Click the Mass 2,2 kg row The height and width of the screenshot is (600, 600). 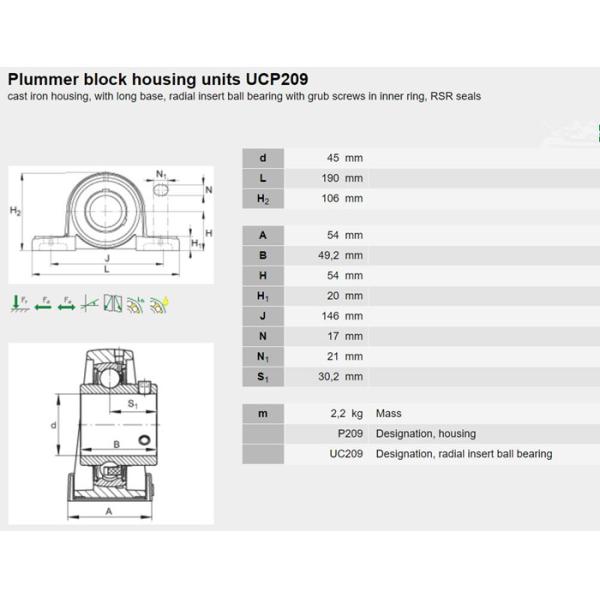tap(418, 413)
